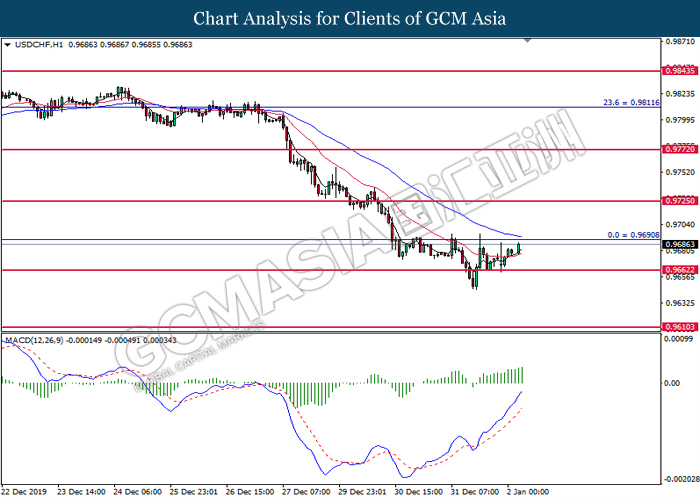Click the chart shift triangle marker at top
The width and height of the screenshot is (700, 500).
528,41
